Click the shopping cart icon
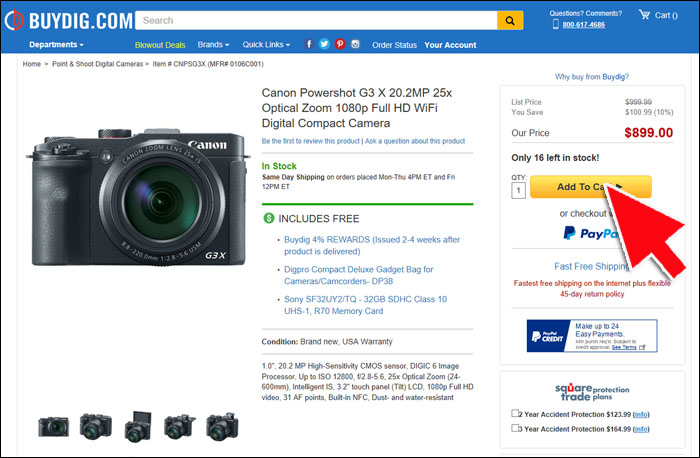 [x=644, y=15]
